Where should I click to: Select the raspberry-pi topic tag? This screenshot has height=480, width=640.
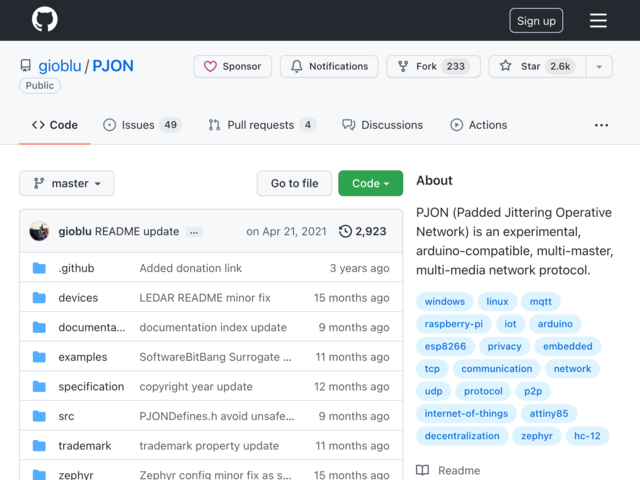pos(453,324)
